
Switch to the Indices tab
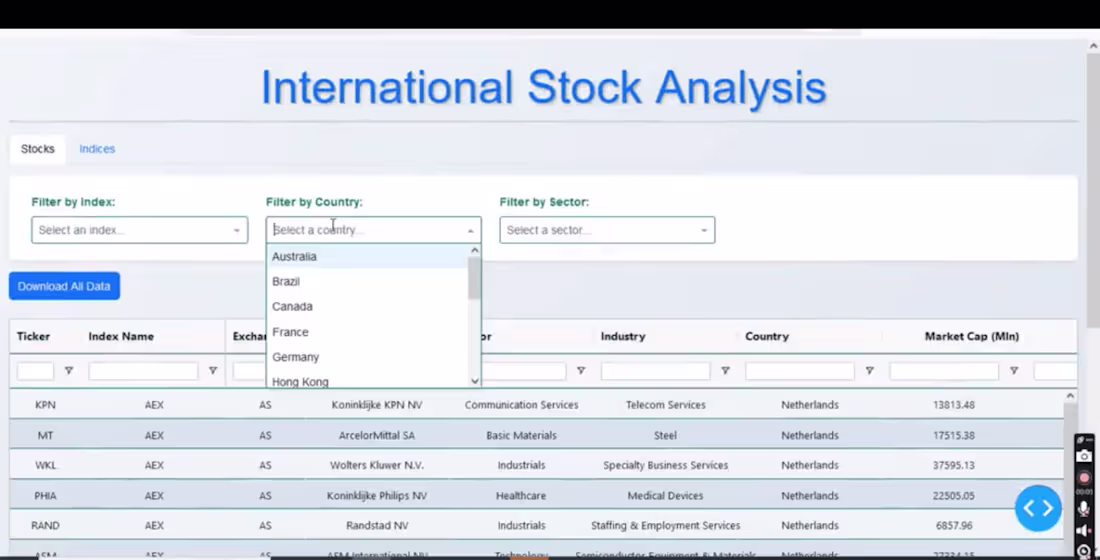pyautogui.click(x=97, y=149)
